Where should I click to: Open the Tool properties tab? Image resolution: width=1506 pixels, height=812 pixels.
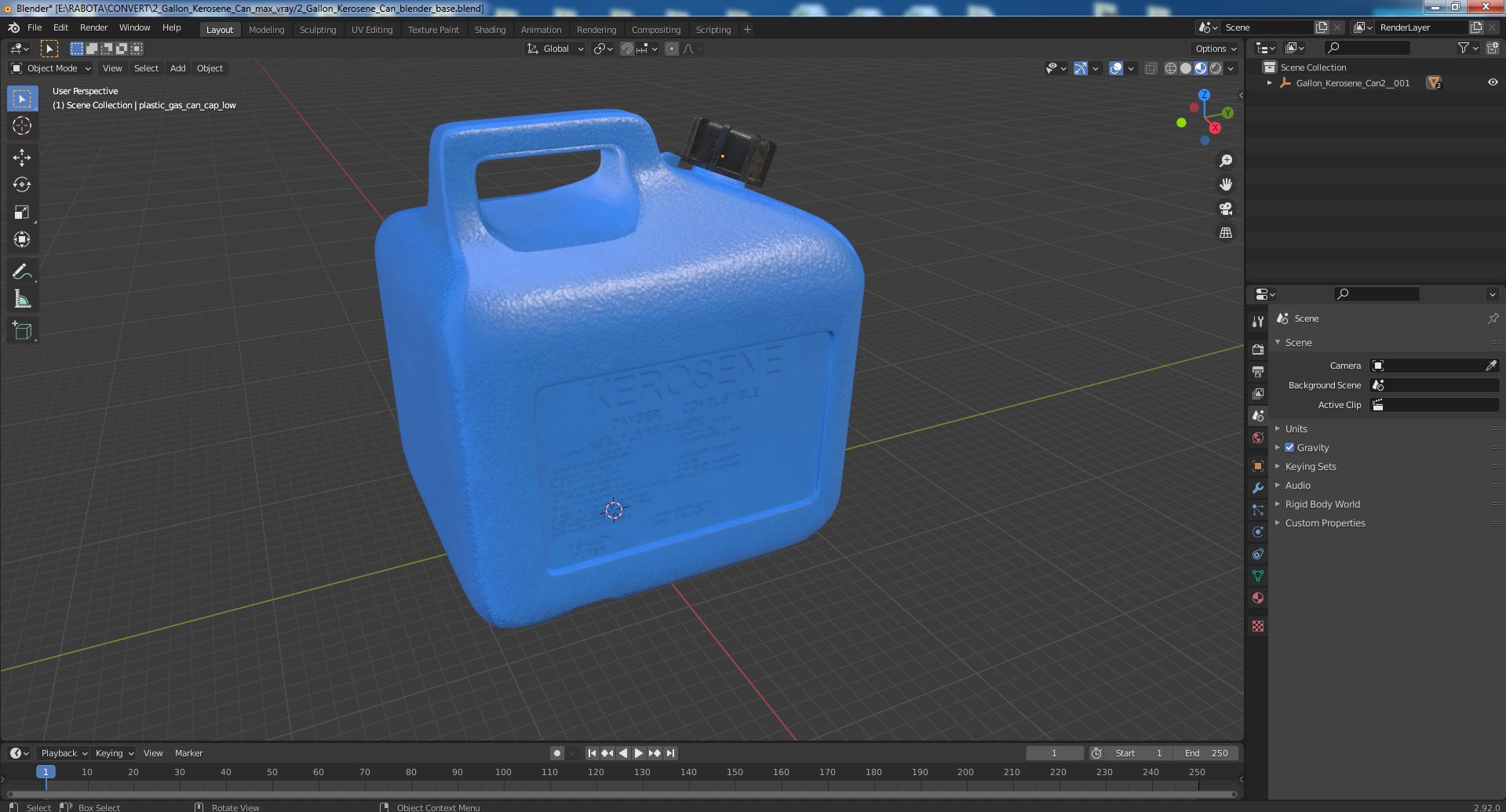[x=1258, y=322]
